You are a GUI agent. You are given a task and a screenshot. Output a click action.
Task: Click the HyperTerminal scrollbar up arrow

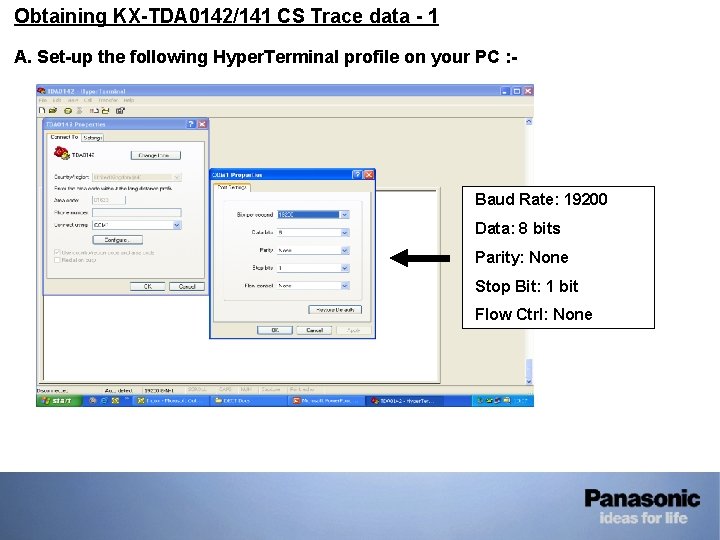tap(529, 122)
